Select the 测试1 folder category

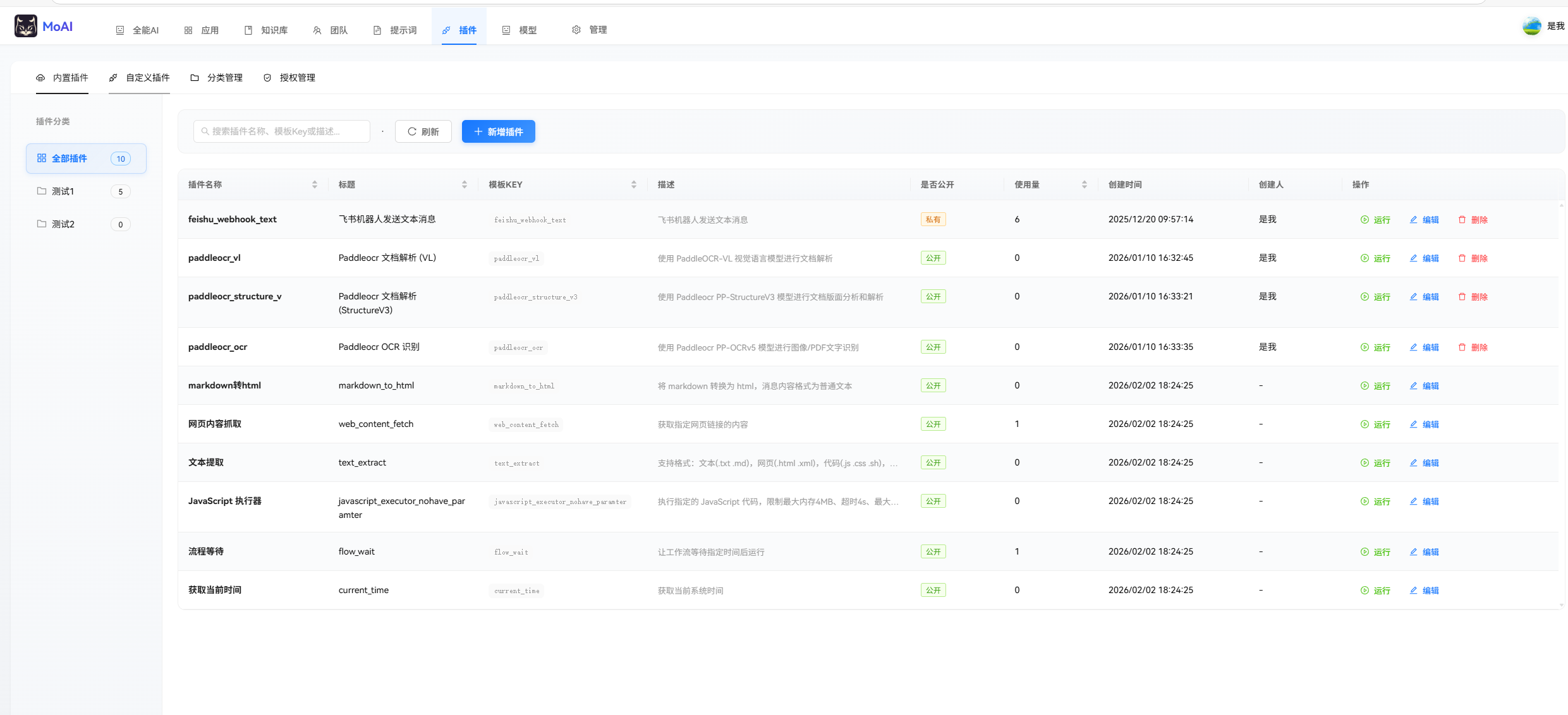[x=63, y=191]
